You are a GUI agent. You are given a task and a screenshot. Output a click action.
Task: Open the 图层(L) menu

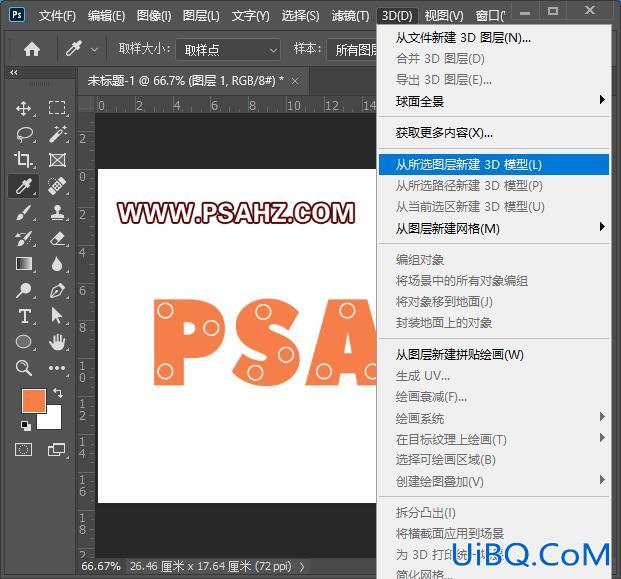click(x=201, y=16)
